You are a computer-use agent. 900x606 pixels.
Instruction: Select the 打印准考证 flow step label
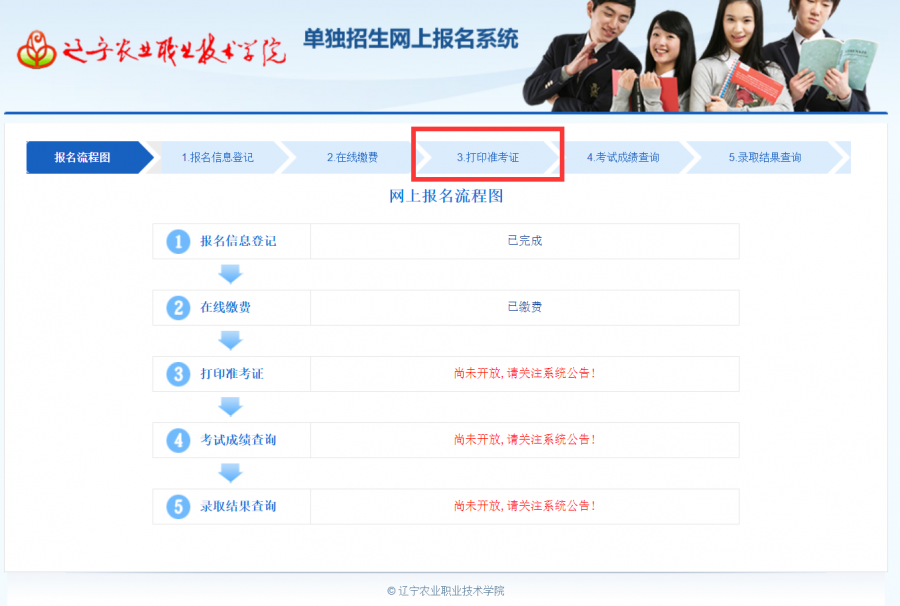(232, 374)
